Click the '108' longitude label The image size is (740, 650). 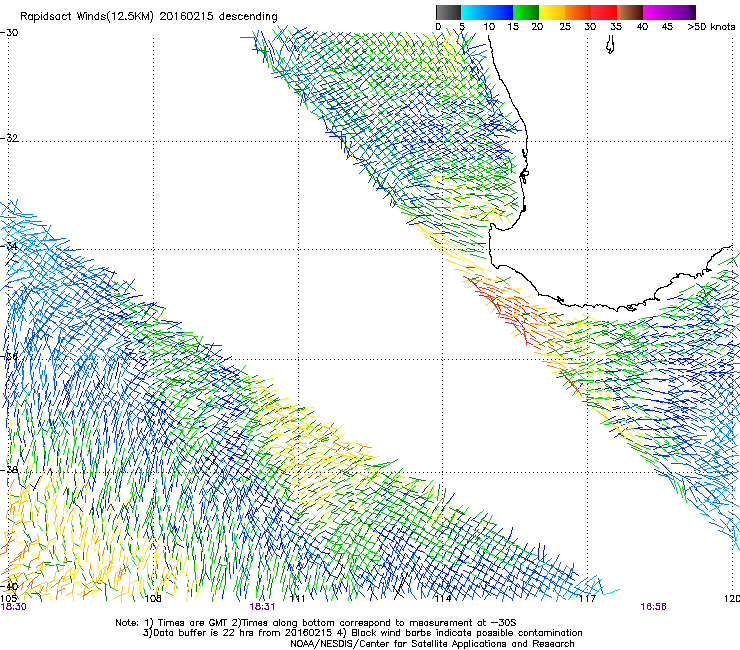point(153,599)
